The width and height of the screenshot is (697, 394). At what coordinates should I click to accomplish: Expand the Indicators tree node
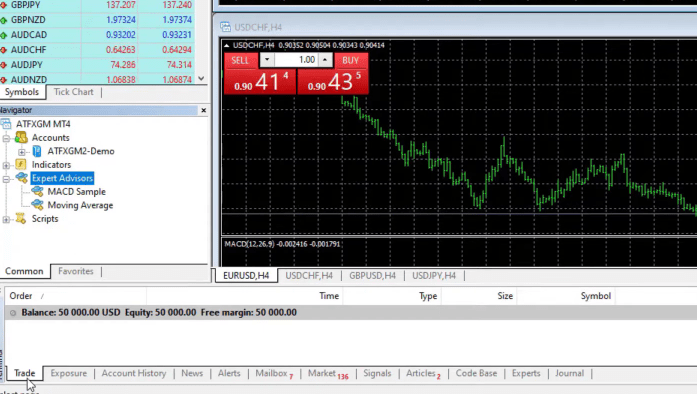[6, 165]
